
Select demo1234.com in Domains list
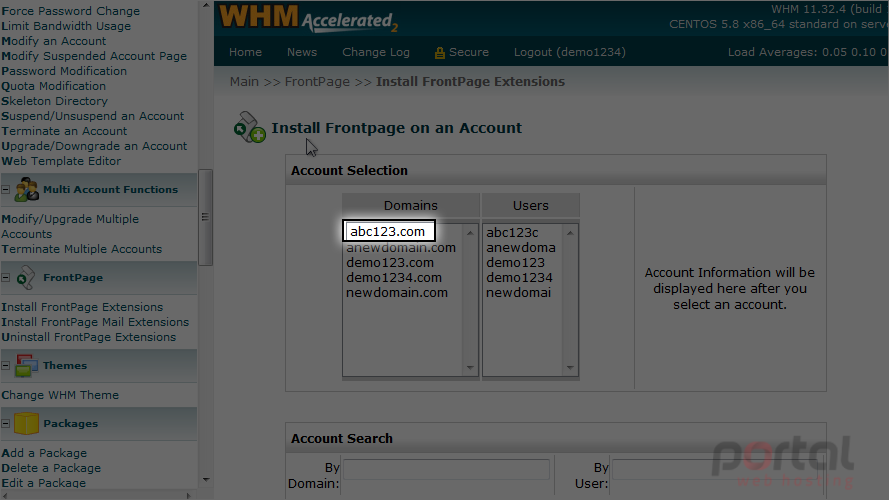(x=394, y=278)
